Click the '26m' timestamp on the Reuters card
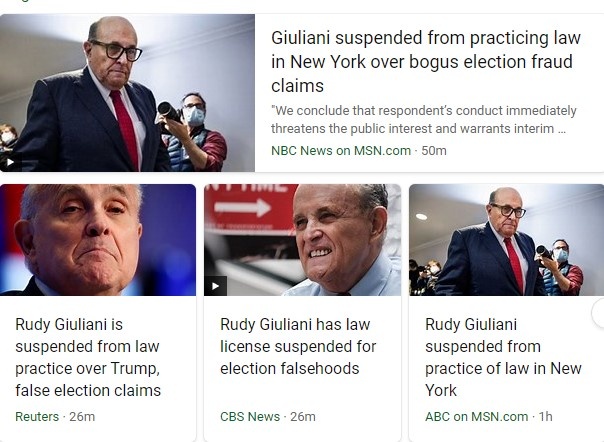The width and height of the screenshot is (604, 442). 81,416
